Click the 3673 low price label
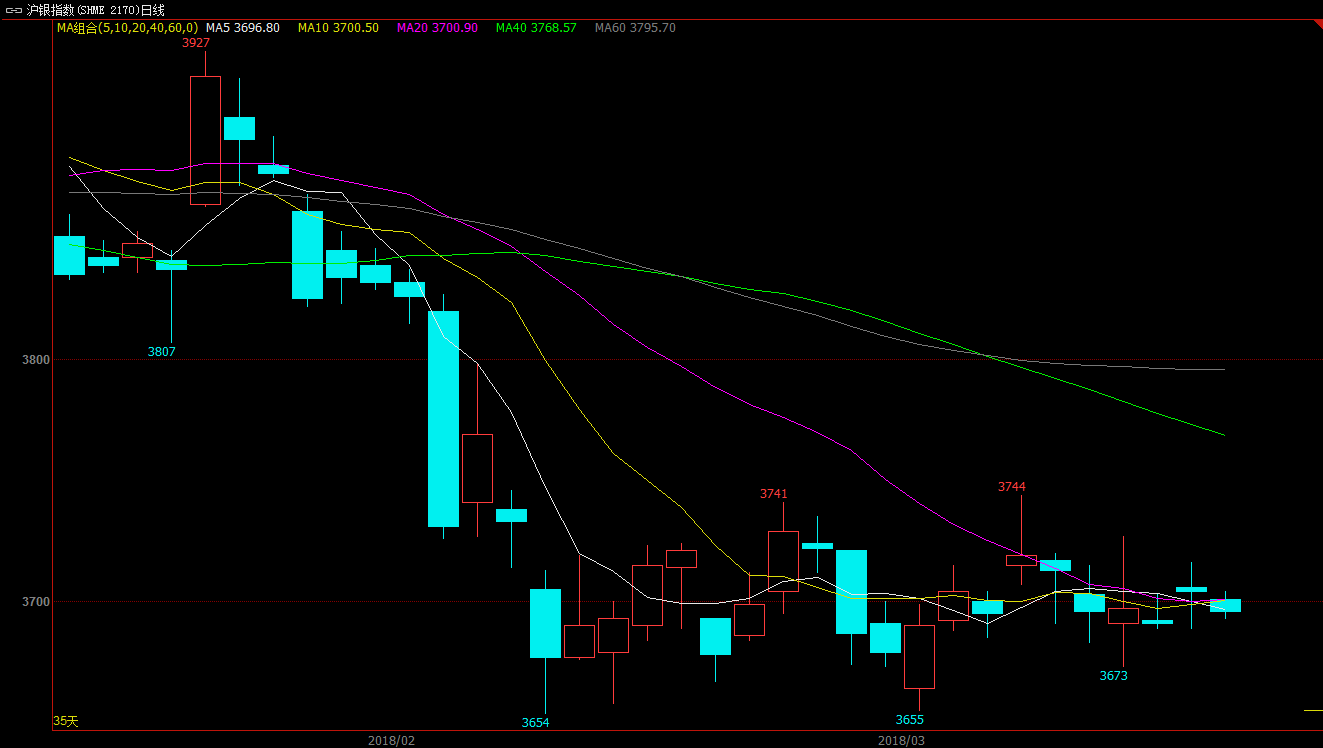Viewport: 1323px width, 748px height. pyautogui.click(x=1114, y=676)
